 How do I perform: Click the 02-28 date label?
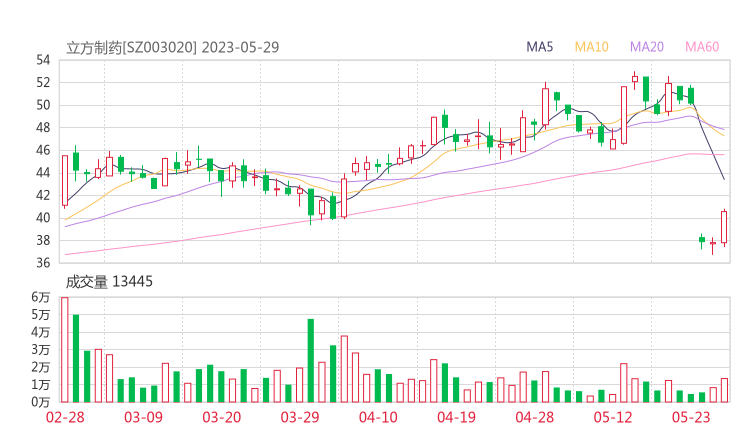pyautogui.click(x=65, y=417)
